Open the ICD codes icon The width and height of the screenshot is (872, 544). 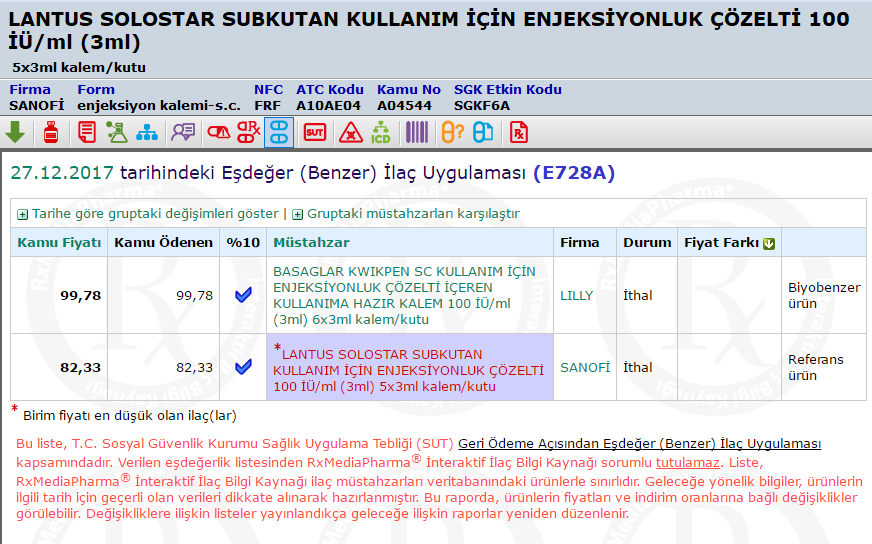381,132
